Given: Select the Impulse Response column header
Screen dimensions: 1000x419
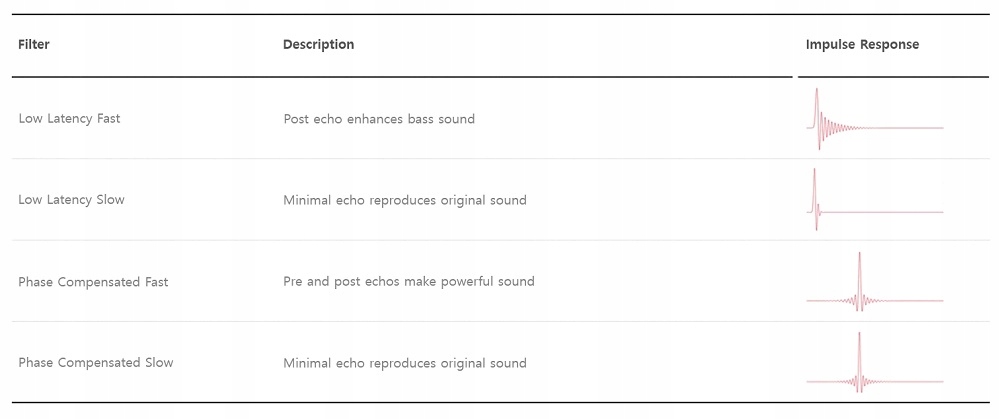Looking at the screenshot, I should 862,44.
